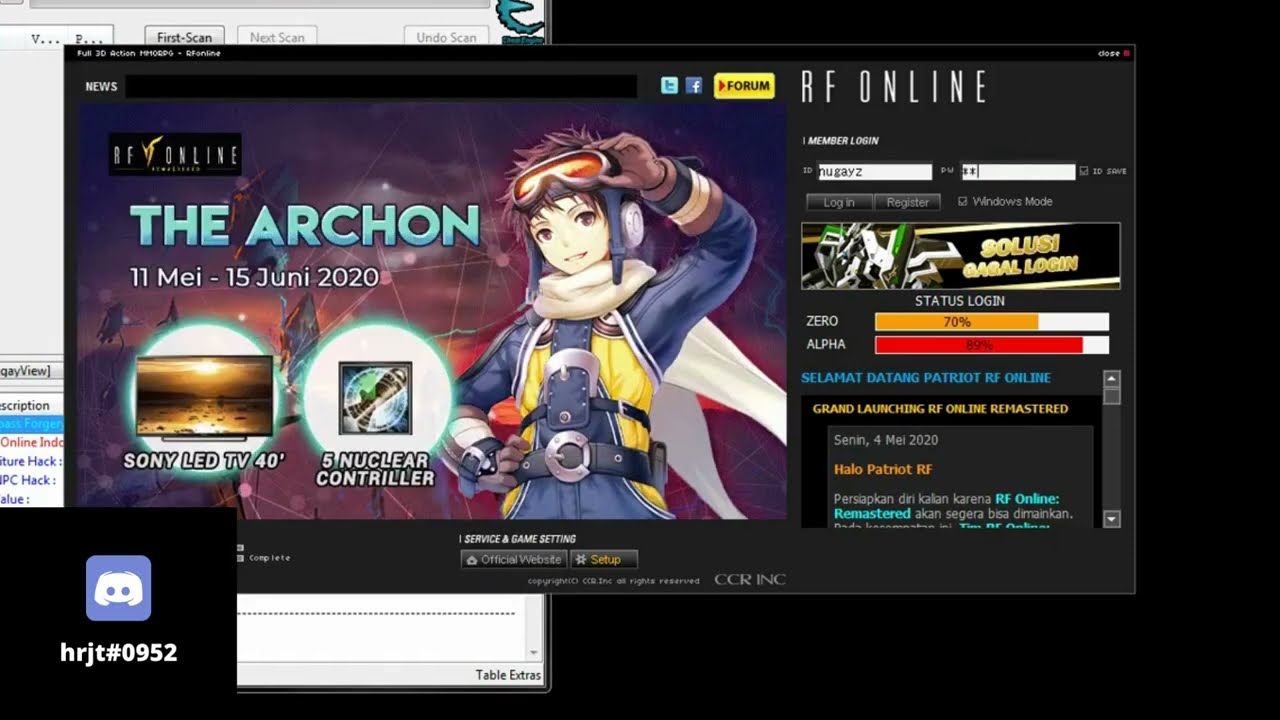
Task: Click scroll down arrow in Cheat Engine pane
Action: point(533,652)
